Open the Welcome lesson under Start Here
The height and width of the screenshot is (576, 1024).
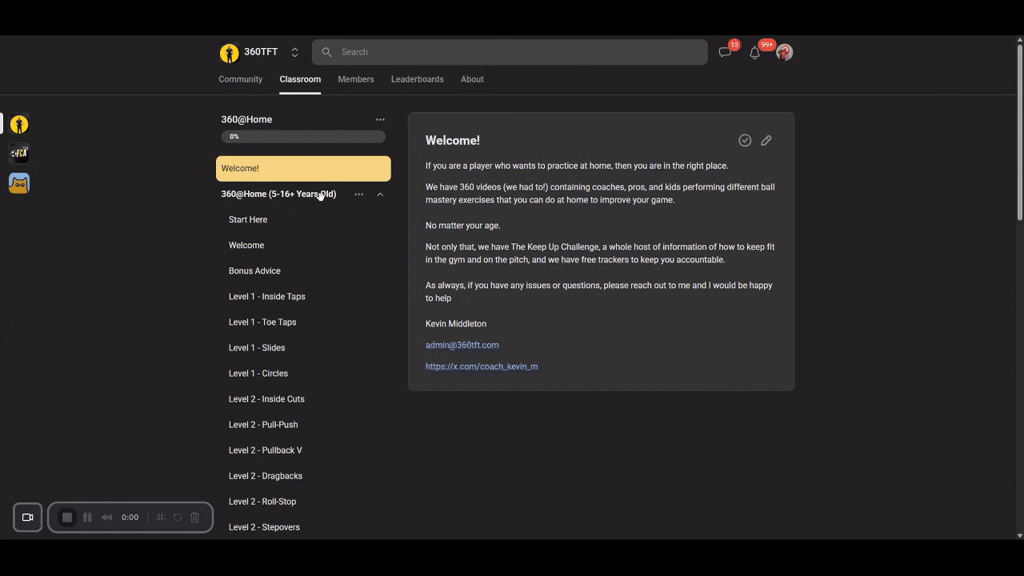click(x=246, y=245)
